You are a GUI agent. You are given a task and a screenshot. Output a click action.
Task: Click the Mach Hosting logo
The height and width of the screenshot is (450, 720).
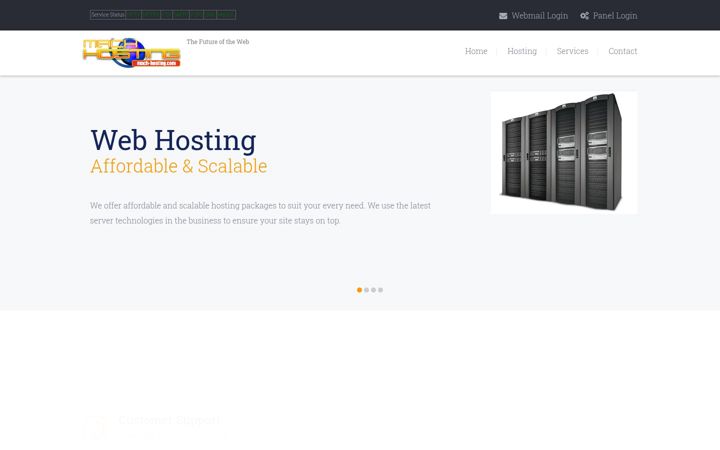131,52
